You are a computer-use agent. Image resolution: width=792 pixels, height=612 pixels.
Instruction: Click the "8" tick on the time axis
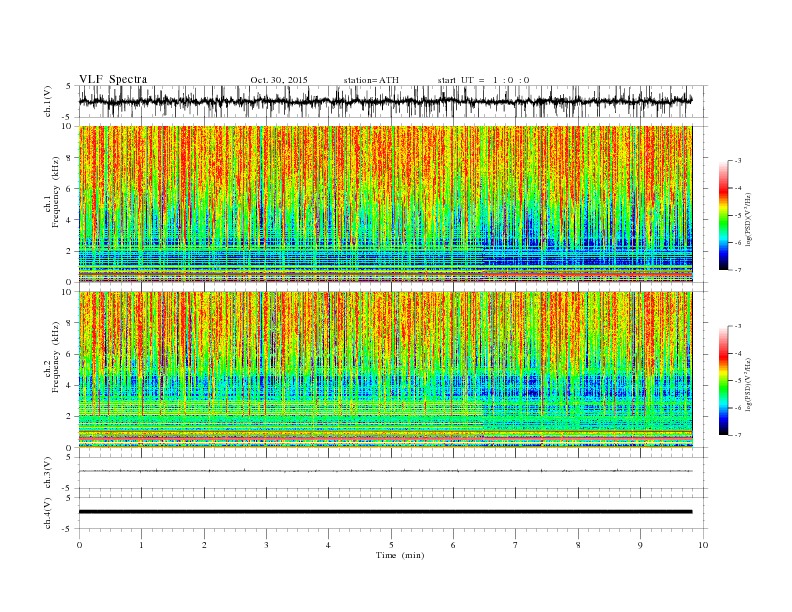578,545
